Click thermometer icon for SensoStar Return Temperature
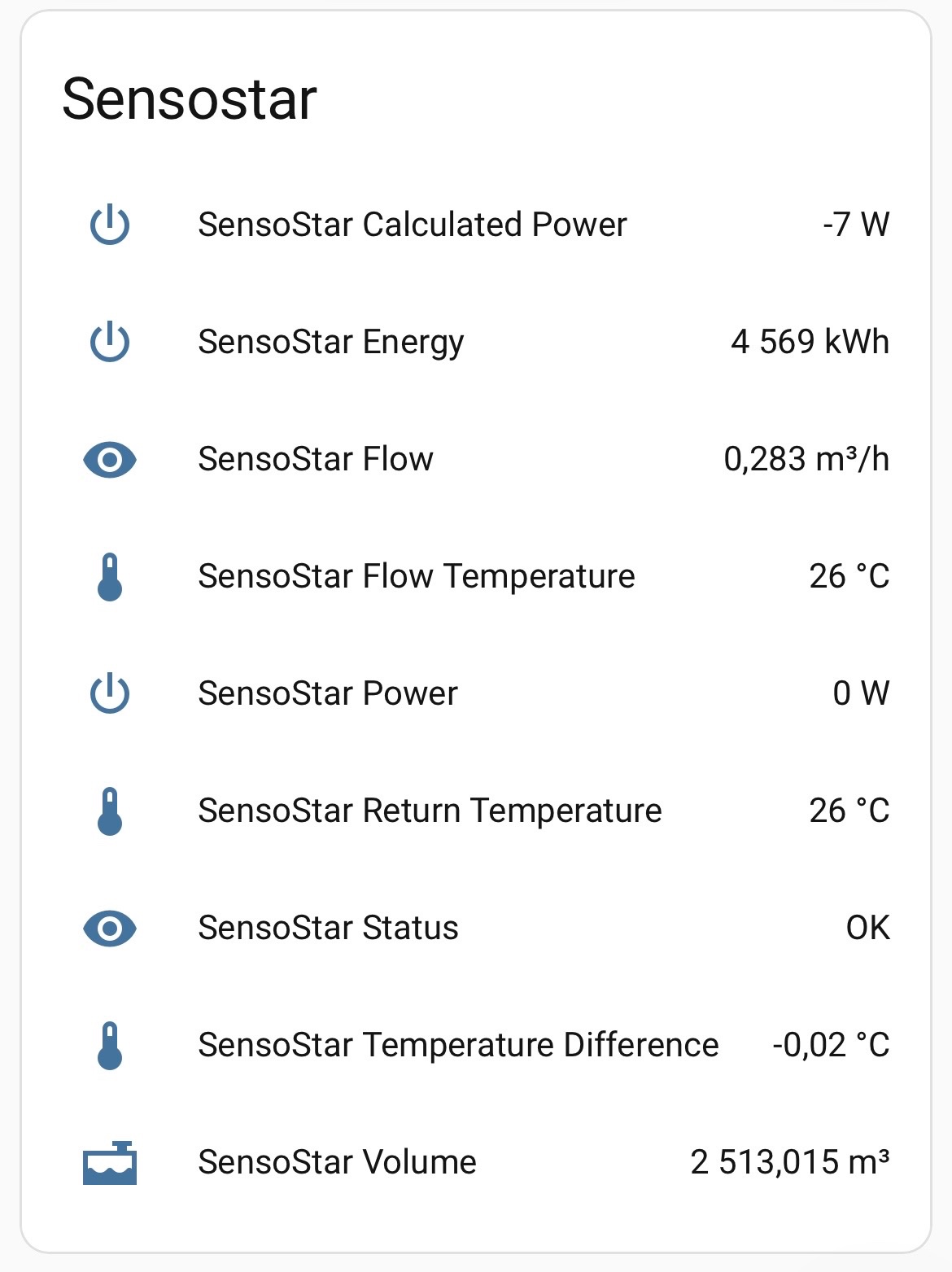Screen dimensions: 952x1272 (x=110, y=811)
